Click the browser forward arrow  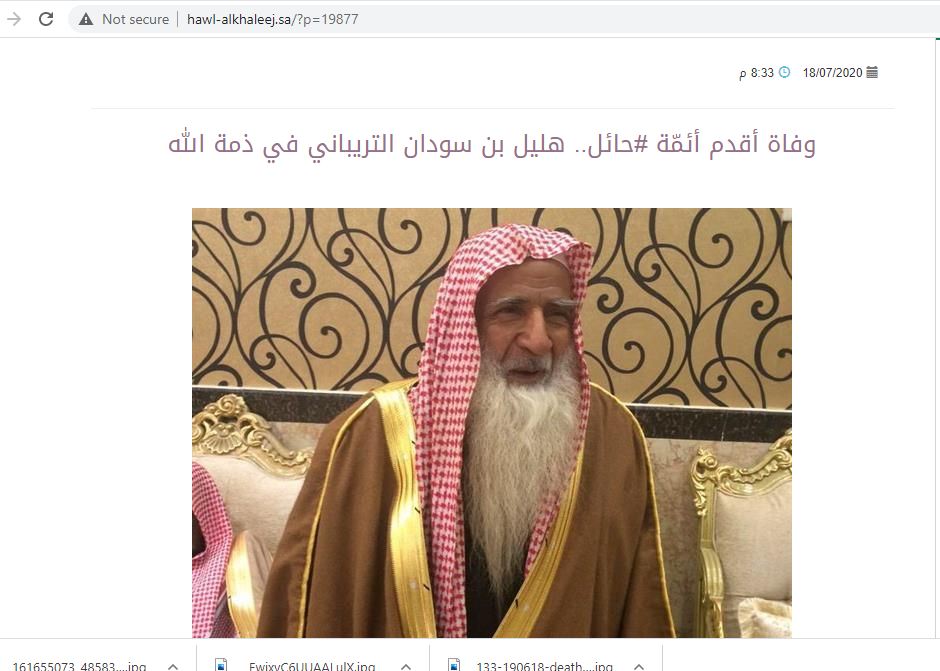pyautogui.click(x=14, y=19)
